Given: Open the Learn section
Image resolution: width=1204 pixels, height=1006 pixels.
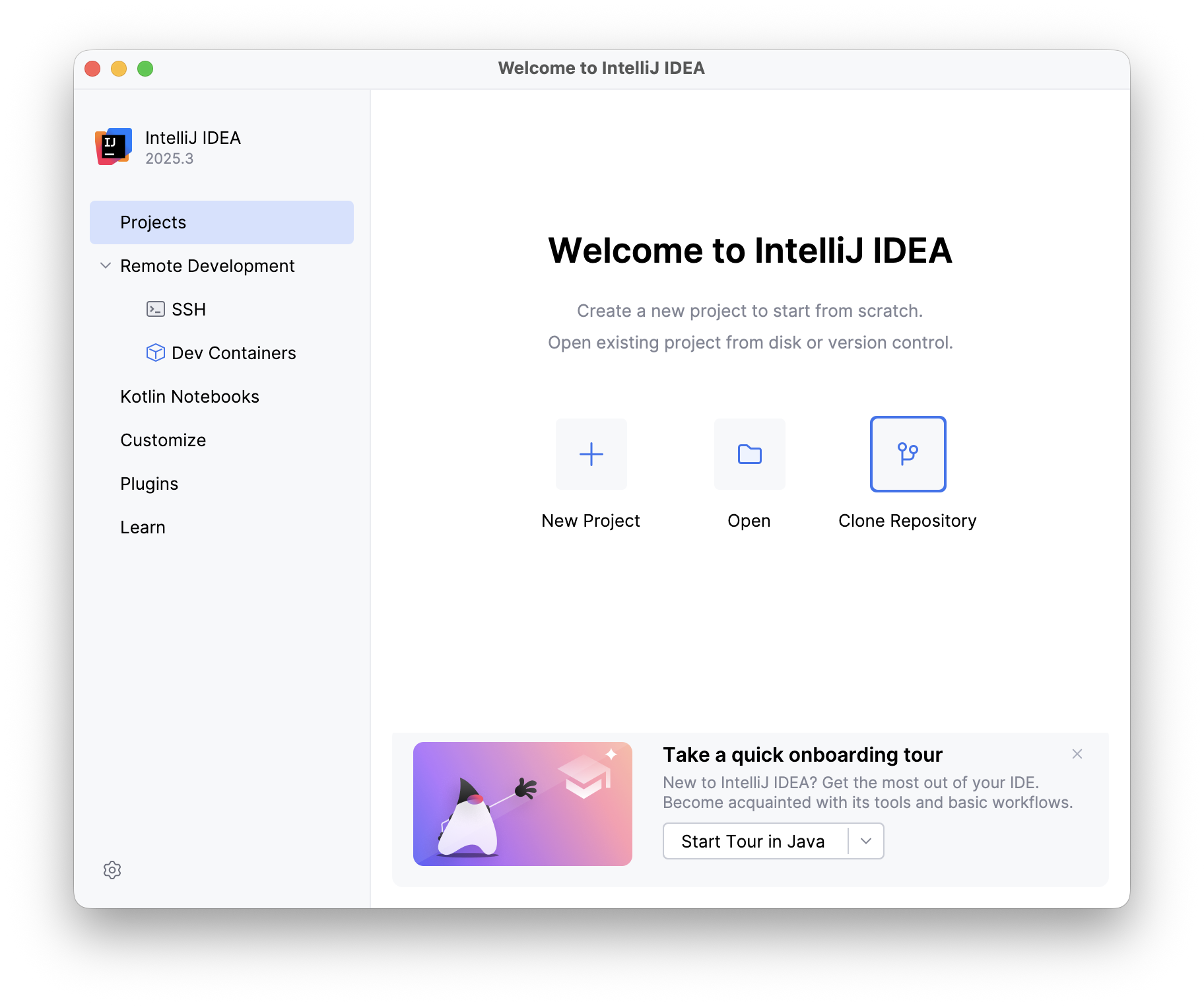Looking at the screenshot, I should [x=143, y=527].
